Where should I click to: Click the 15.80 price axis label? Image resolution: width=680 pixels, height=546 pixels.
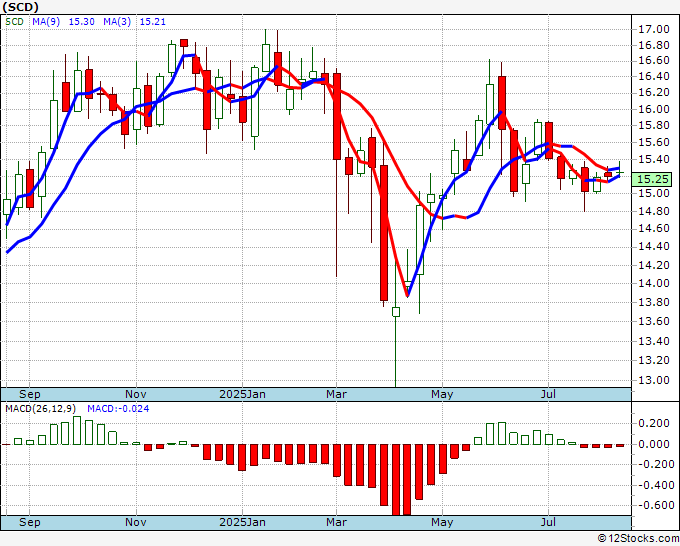point(654,125)
